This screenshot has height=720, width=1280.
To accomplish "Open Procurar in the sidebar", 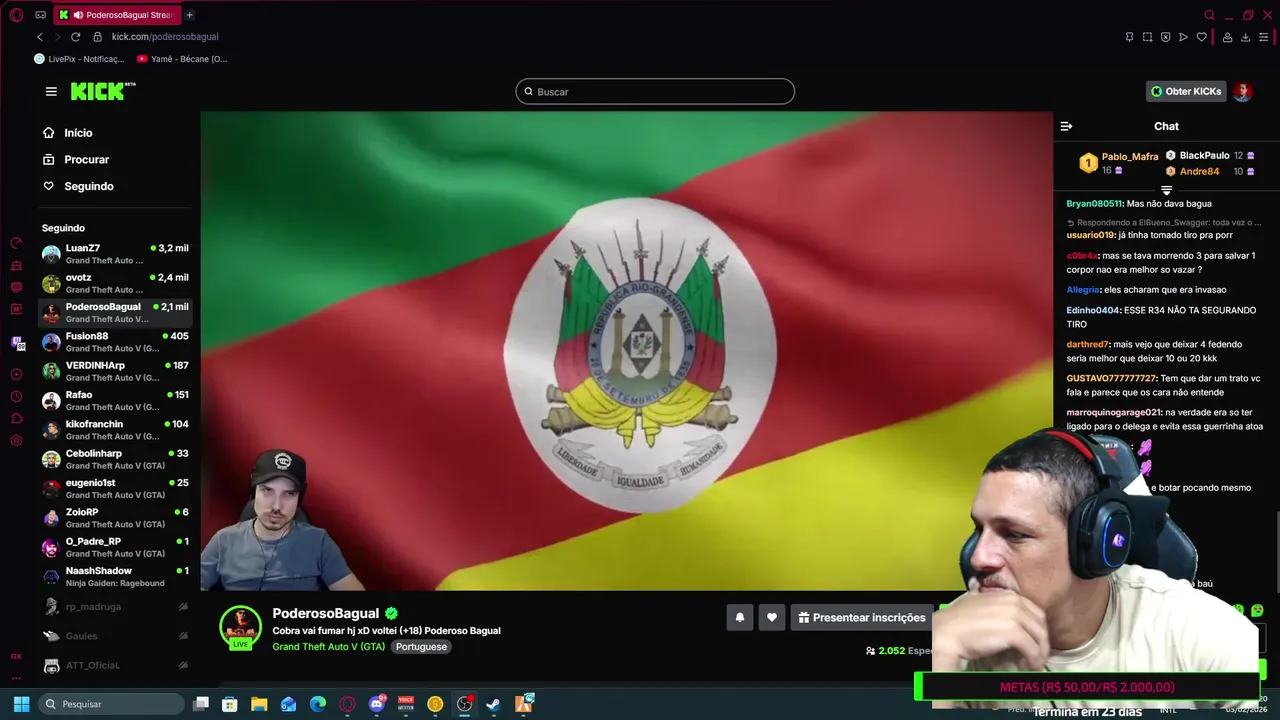I will pos(76,160).
